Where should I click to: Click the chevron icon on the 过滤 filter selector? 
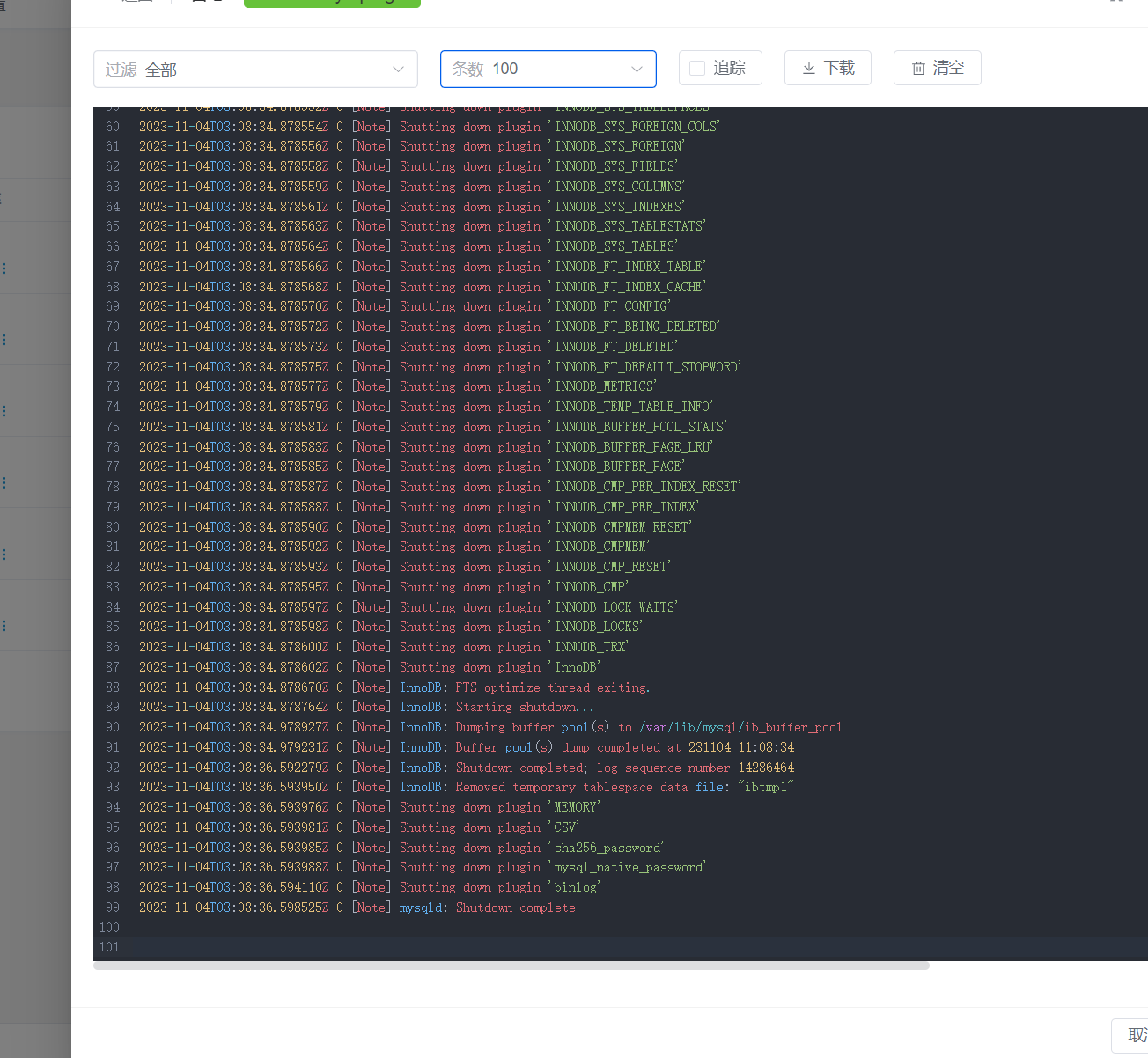click(x=399, y=69)
